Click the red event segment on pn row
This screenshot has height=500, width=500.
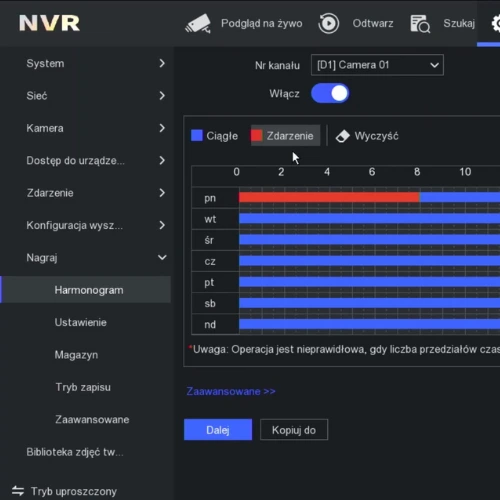click(x=329, y=197)
